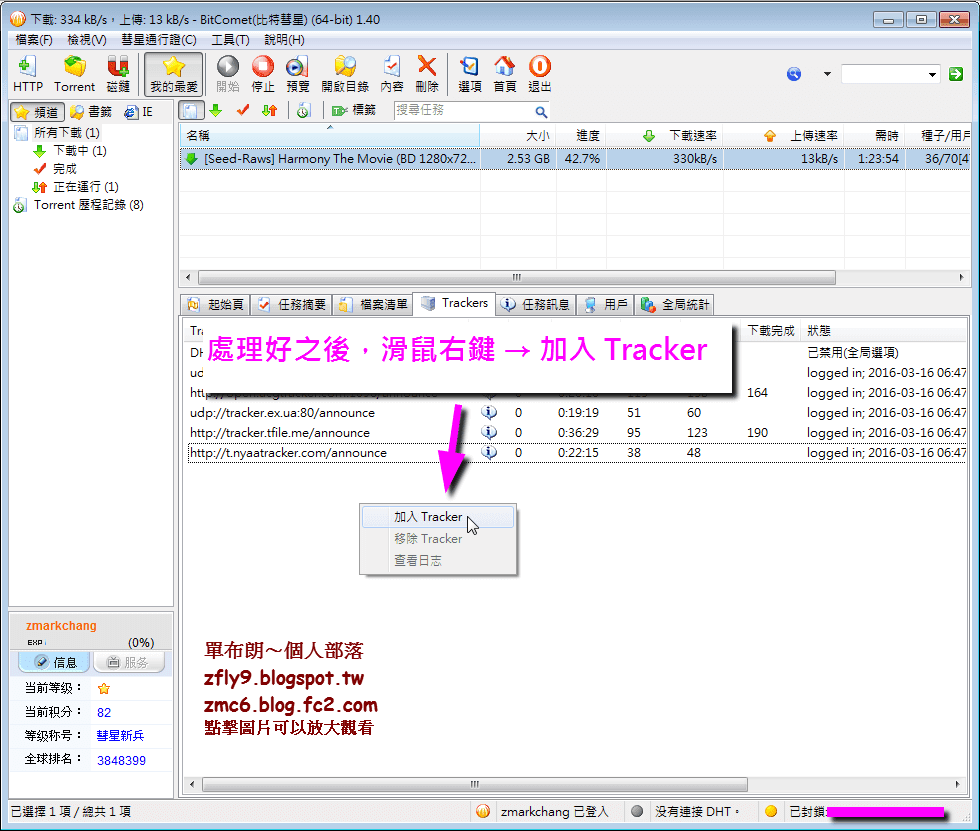This screenshot has height=831, width=980.
Task: Open the Trackers tab
Action: pyautogui.click(x=454, y=303)
